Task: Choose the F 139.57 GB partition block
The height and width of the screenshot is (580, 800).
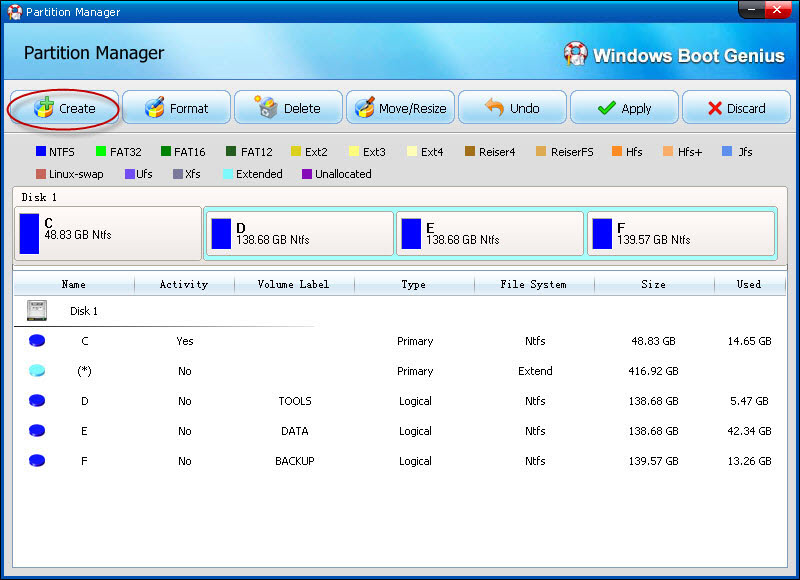Action: pos(681,233)
